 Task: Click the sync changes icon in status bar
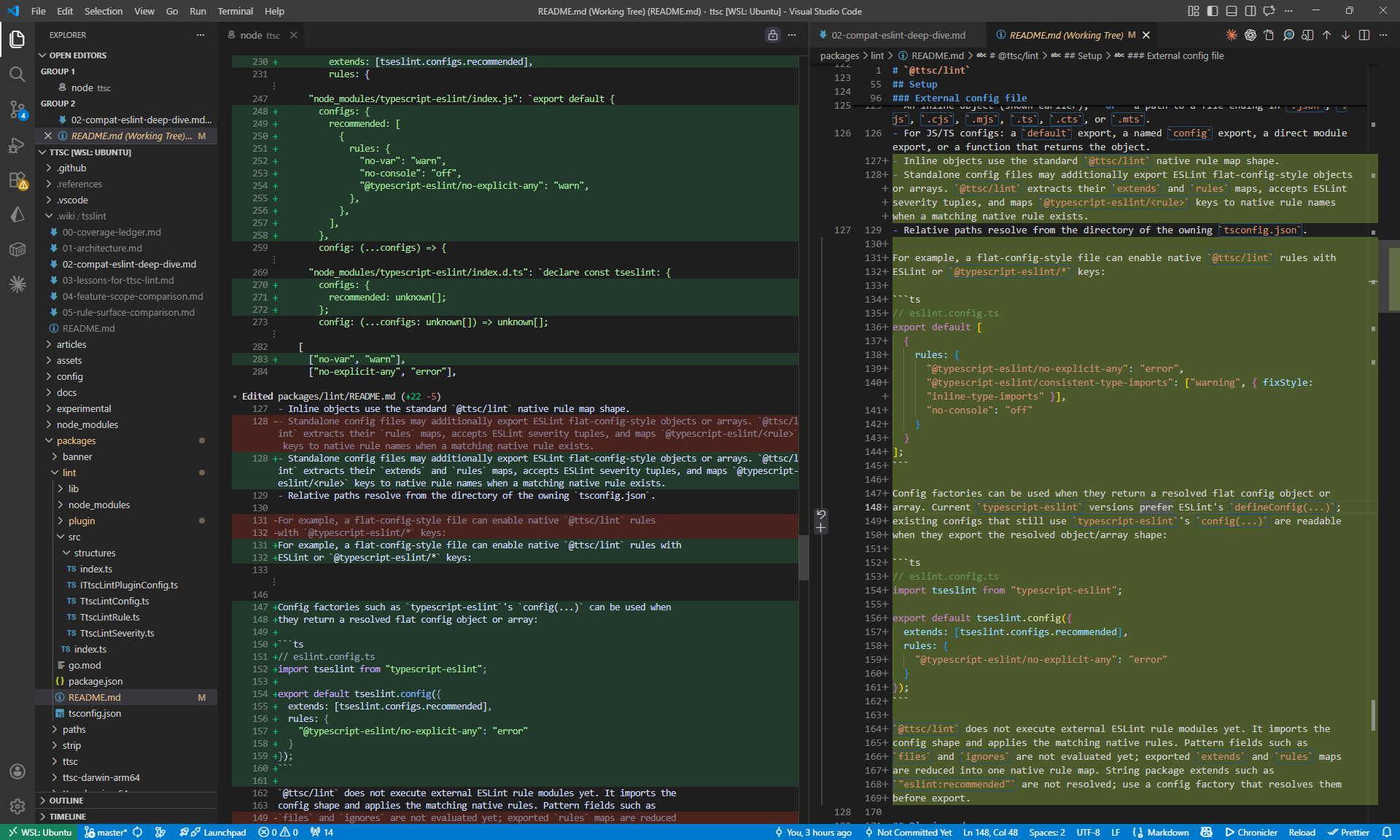pos(138,832)
